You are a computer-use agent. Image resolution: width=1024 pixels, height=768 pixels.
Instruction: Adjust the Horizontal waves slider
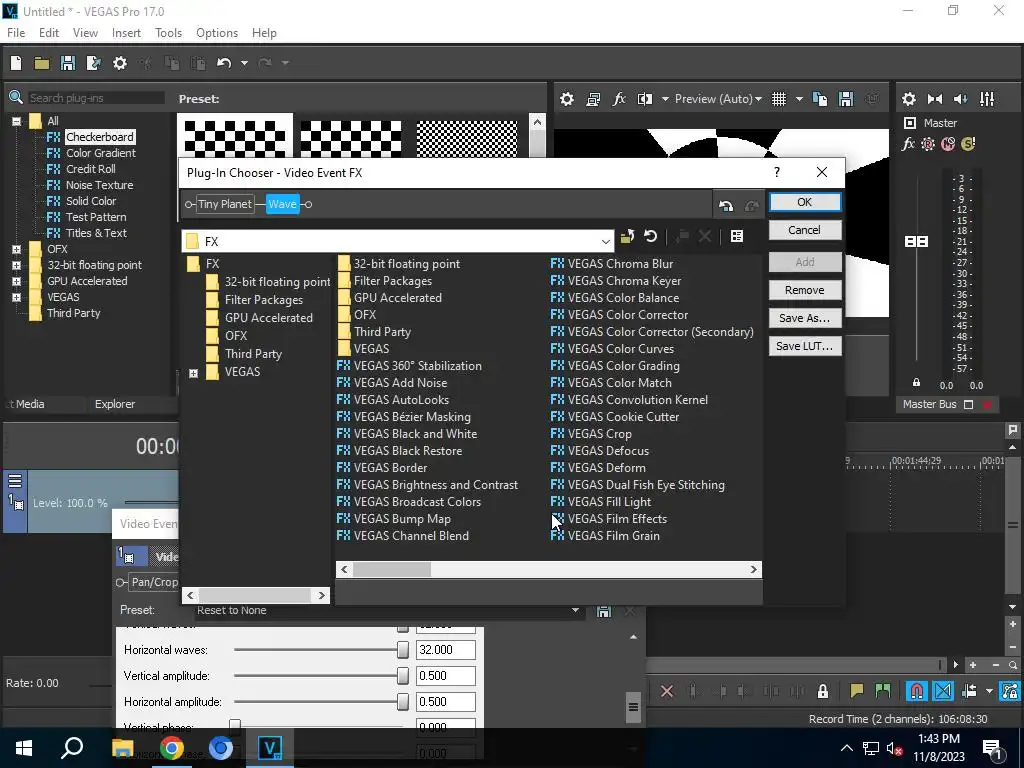click(403, 650)
